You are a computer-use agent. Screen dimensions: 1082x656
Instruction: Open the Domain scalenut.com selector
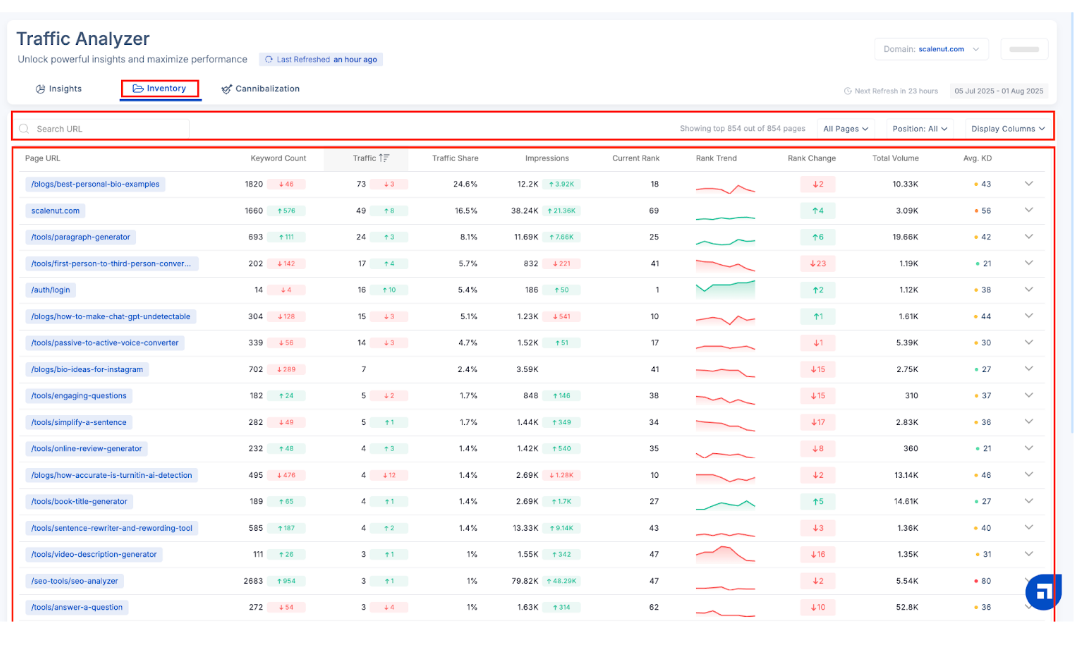(931, 49)
